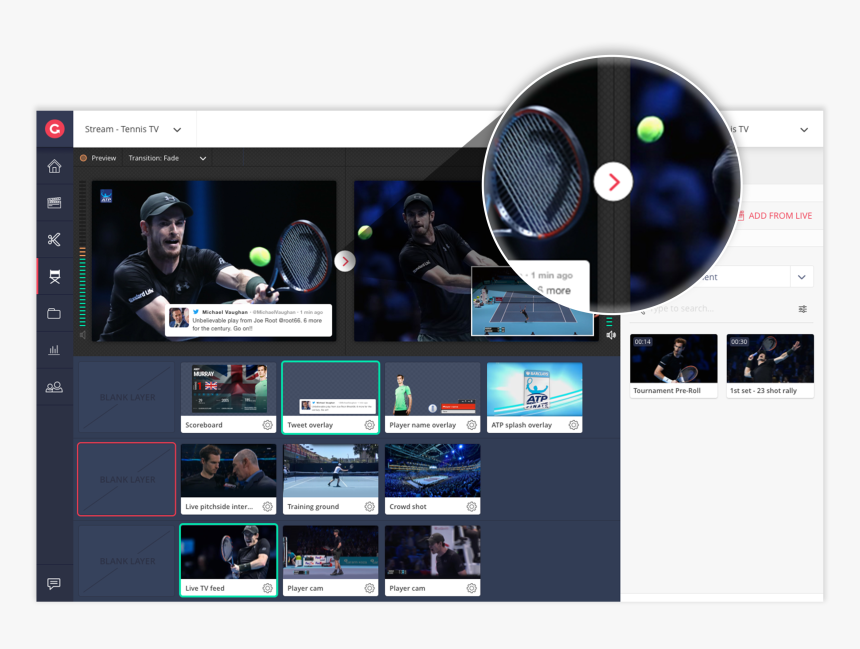Image resolution: width=860 pixels, height=649 pixels.
Task: Open the director chair studio icon
Action: click(54, 276)
